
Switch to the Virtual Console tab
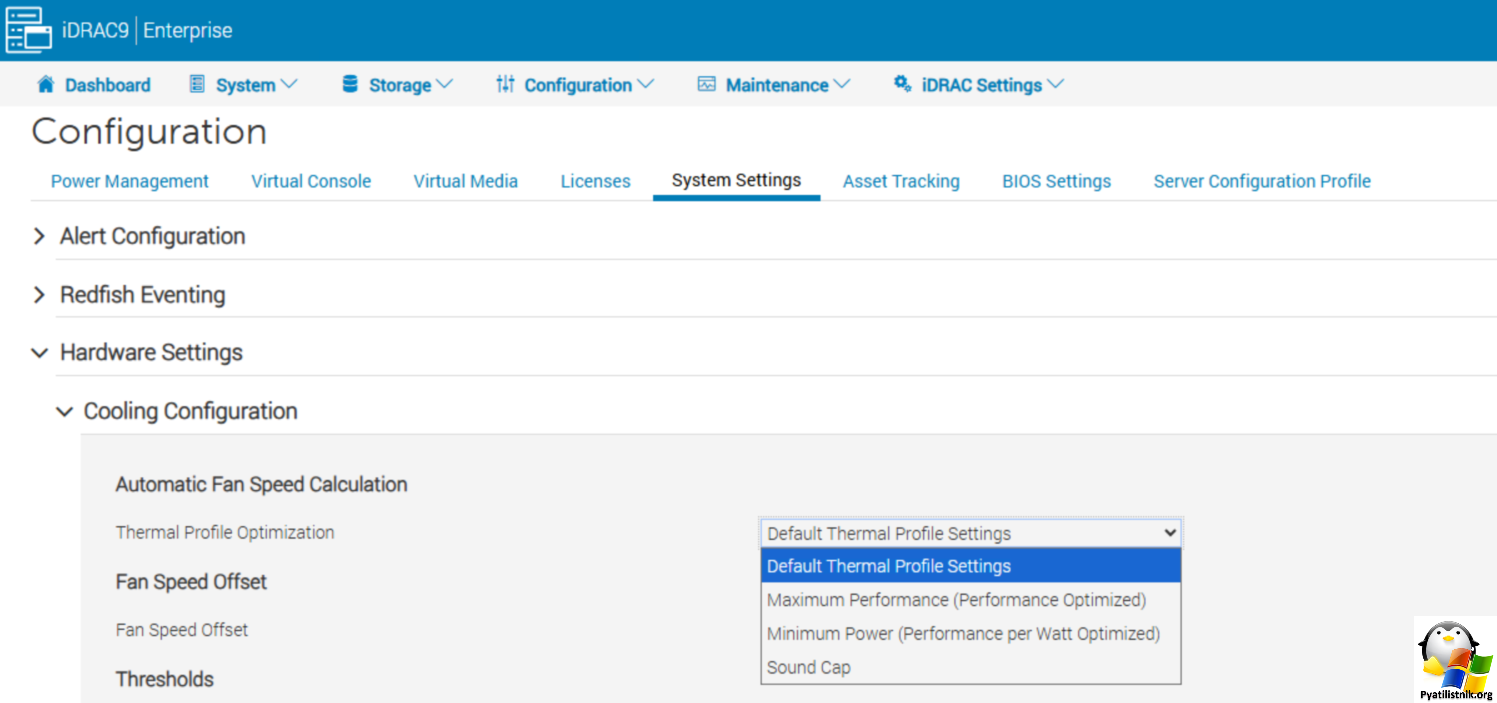click(311, 181)
